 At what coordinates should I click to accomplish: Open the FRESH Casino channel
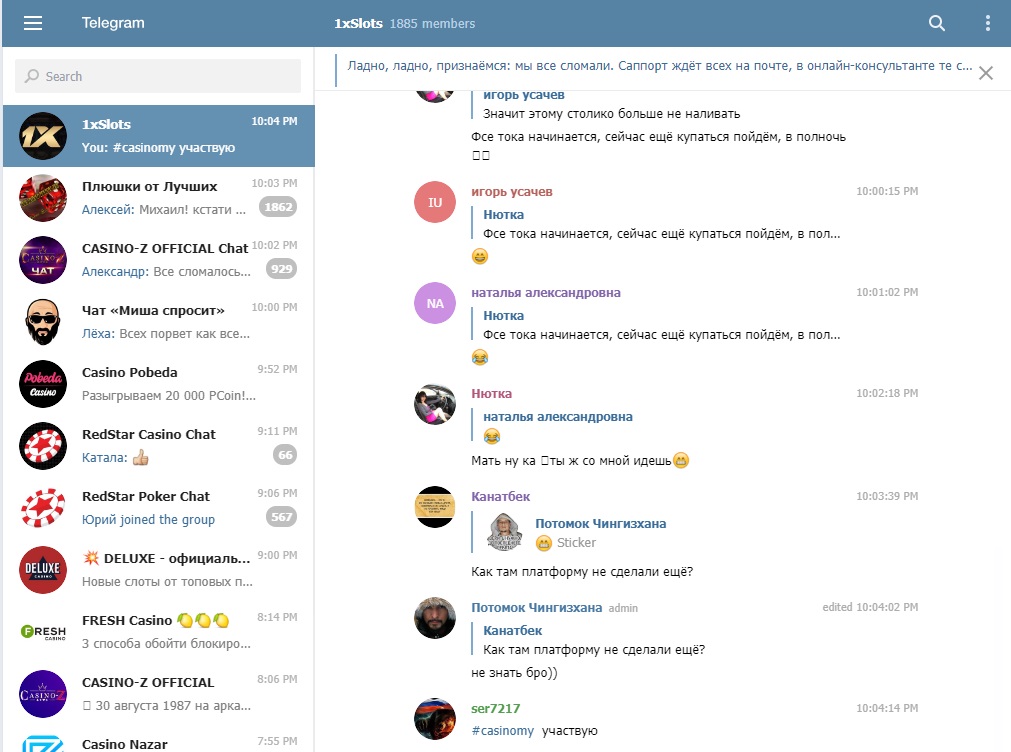[159, 631]
